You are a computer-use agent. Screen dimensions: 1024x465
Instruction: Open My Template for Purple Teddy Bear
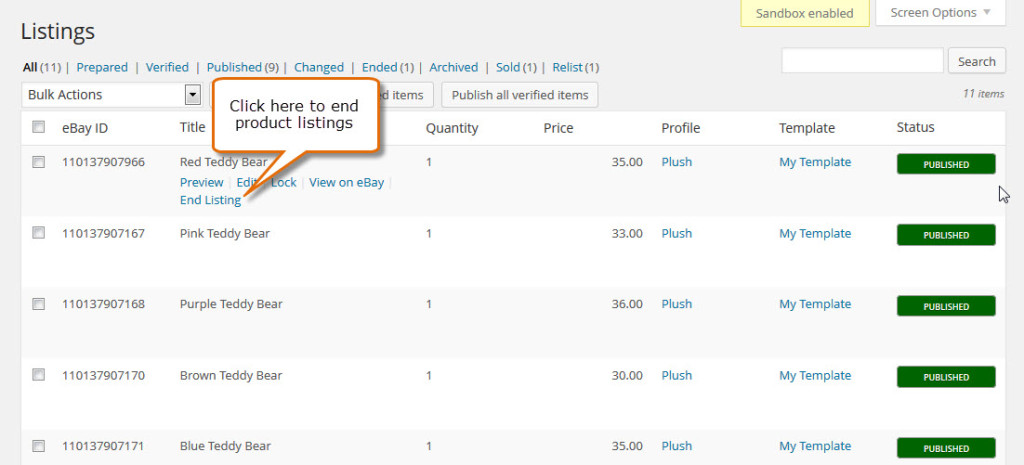click(815, 304)
